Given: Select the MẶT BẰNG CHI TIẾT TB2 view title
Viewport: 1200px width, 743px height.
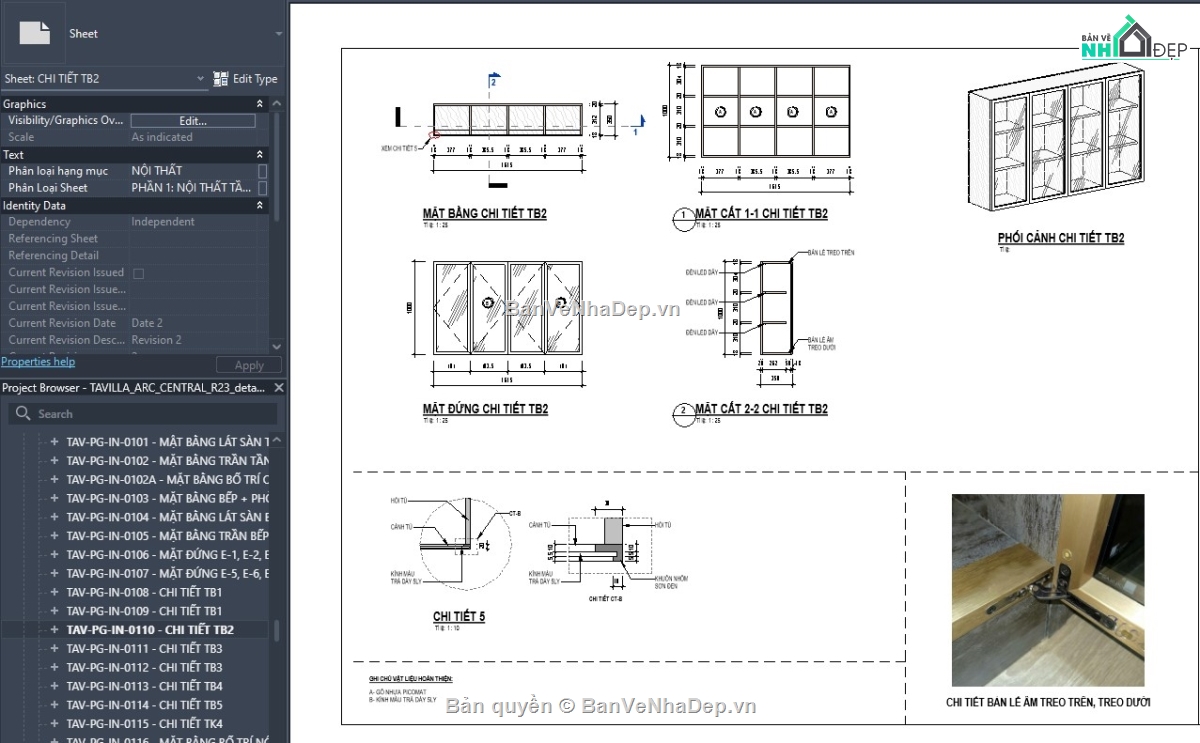Looking at the screenshot, I should pos(484,214).
